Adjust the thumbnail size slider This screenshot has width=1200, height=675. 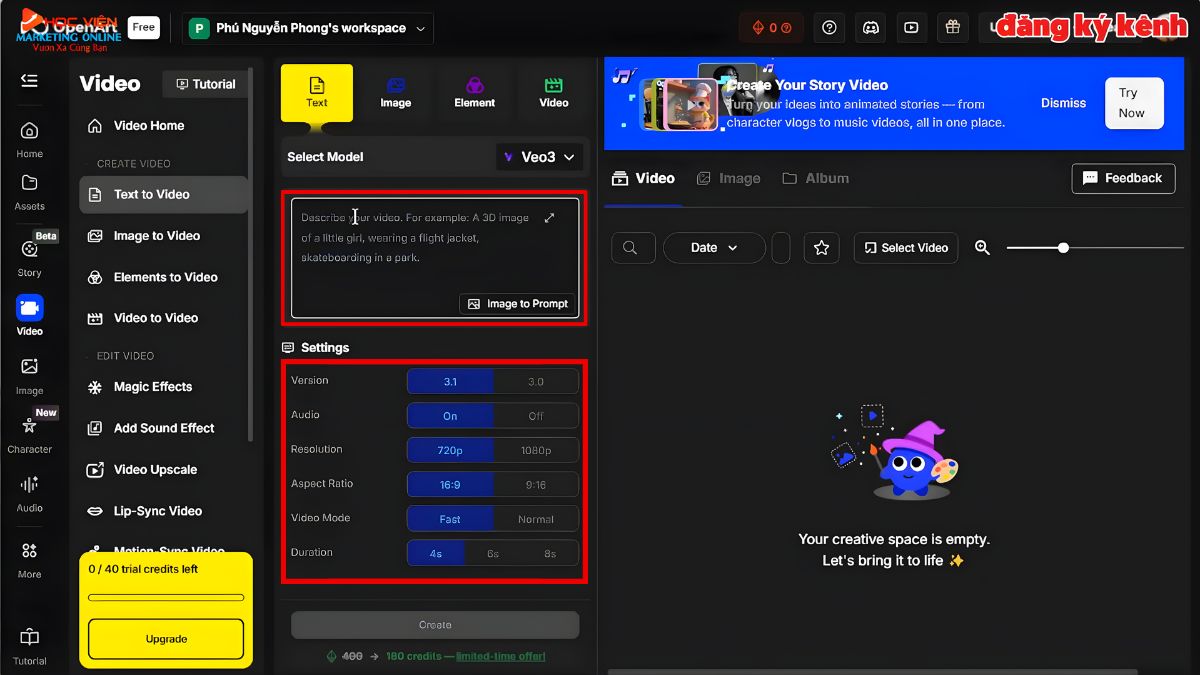(x=1063, y=247)
